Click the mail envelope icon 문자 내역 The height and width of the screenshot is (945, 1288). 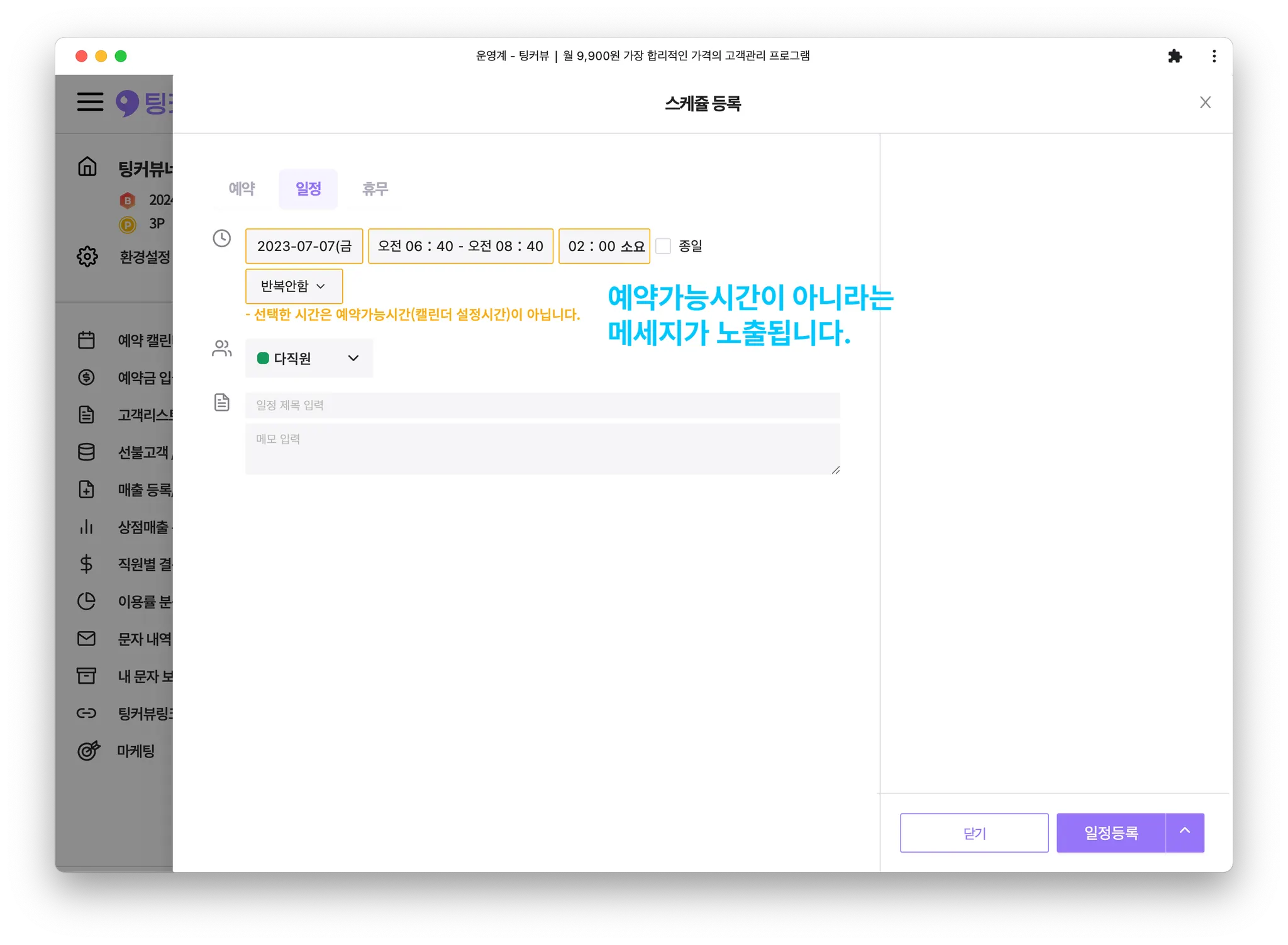pyautogui.click(x=86, y=639)
